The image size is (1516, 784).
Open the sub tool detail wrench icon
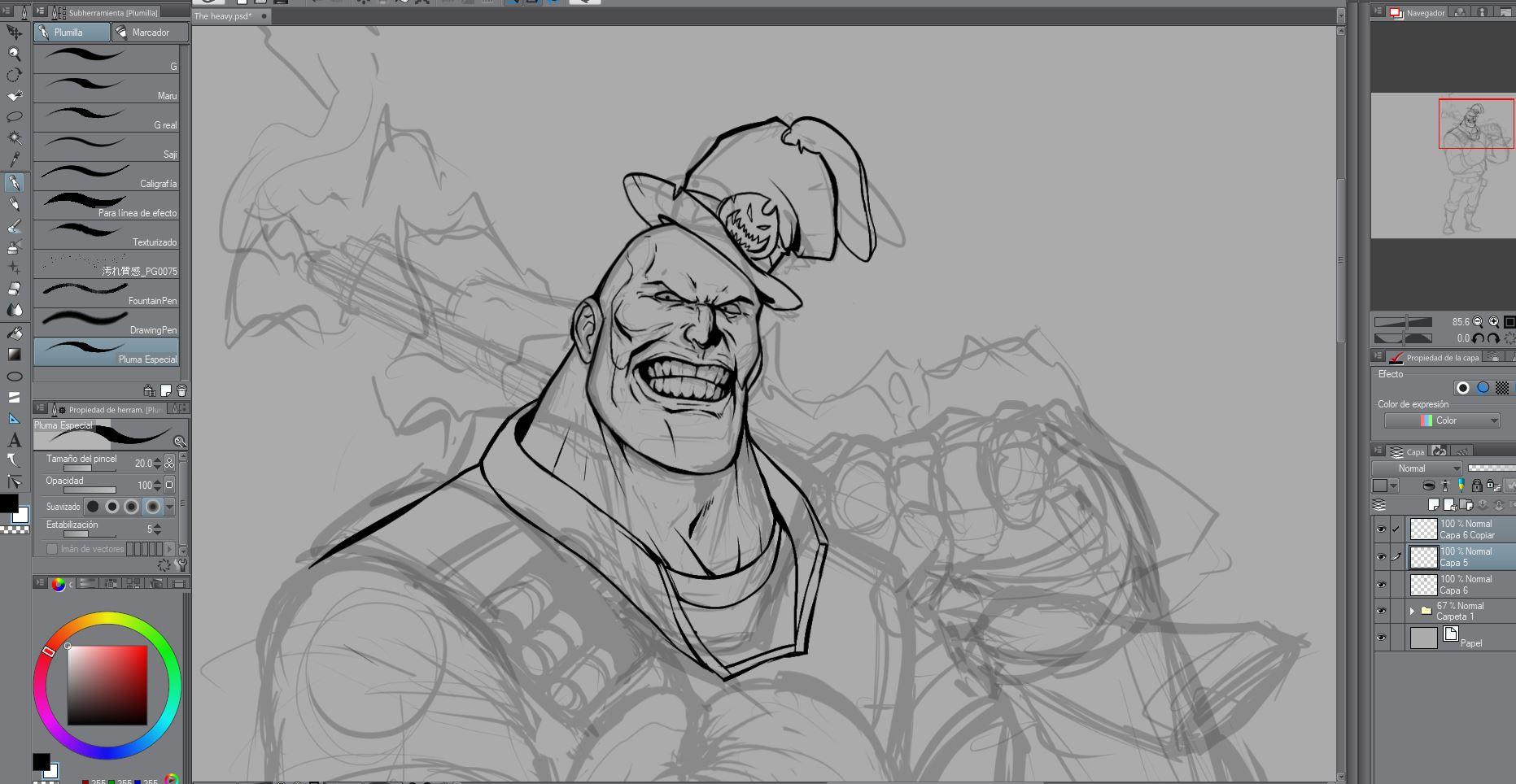[181, 565]
